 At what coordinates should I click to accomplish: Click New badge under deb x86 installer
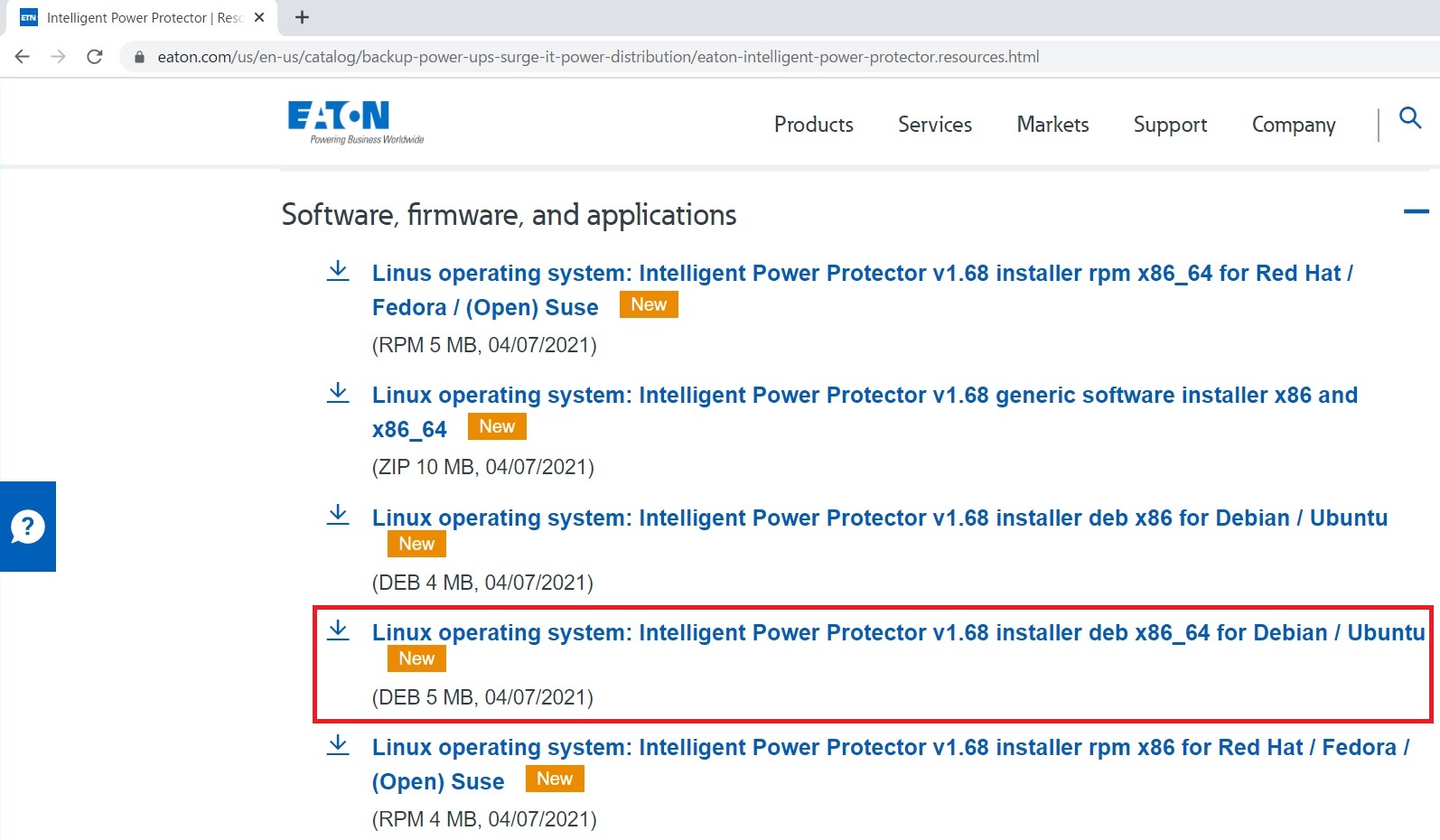coord(416,544)
